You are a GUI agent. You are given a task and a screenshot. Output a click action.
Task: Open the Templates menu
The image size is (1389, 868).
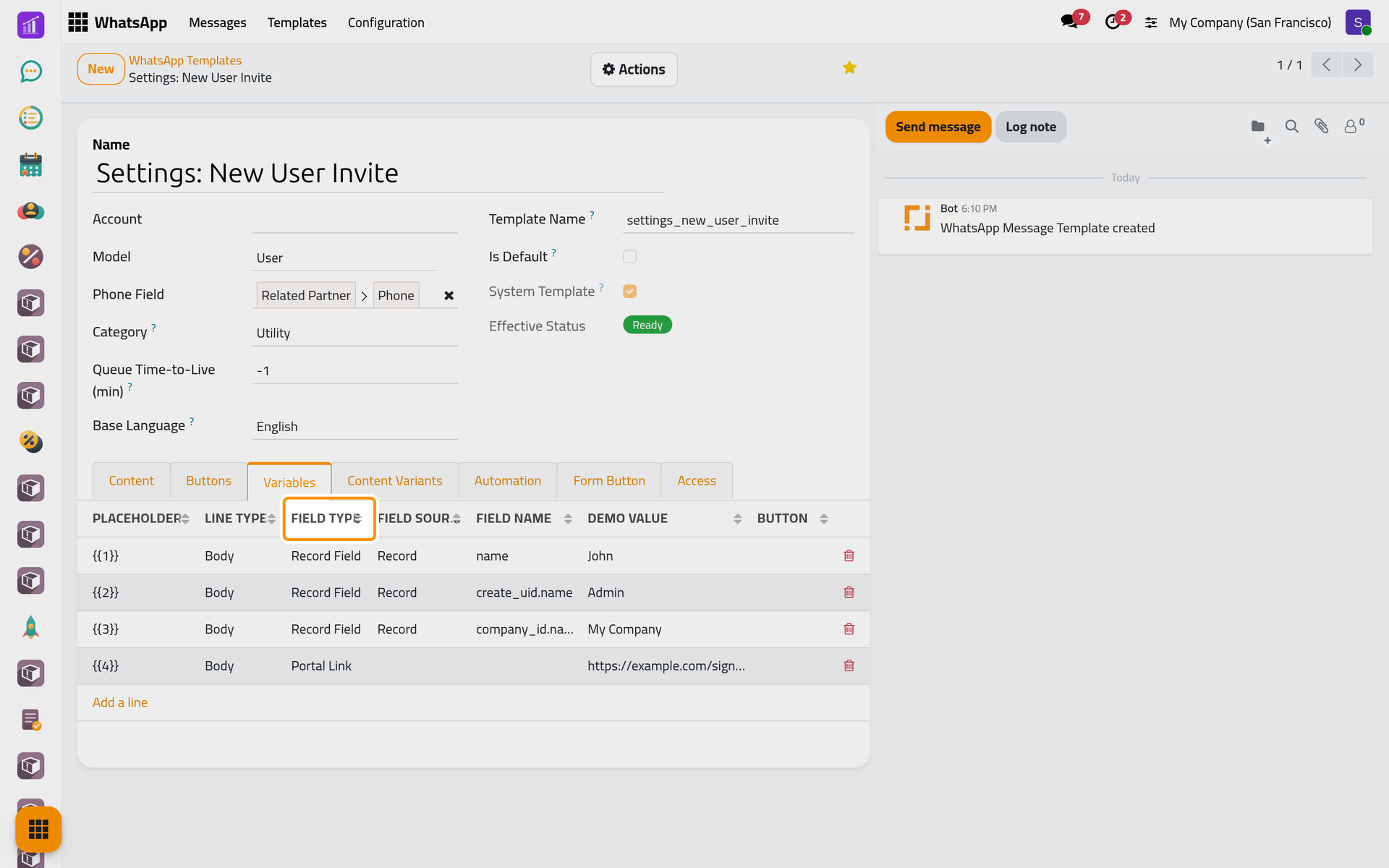click(x=297, y=22)
